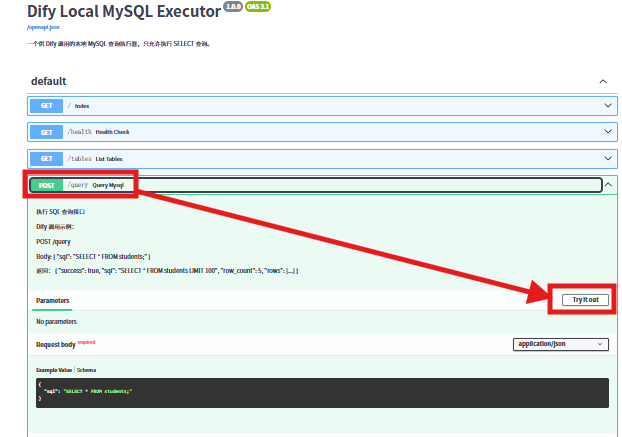Image resolution: width=622 pixels, height=437 pixels.
Task: Click the Query Mysql summary text
Action: tap(108, 185)
